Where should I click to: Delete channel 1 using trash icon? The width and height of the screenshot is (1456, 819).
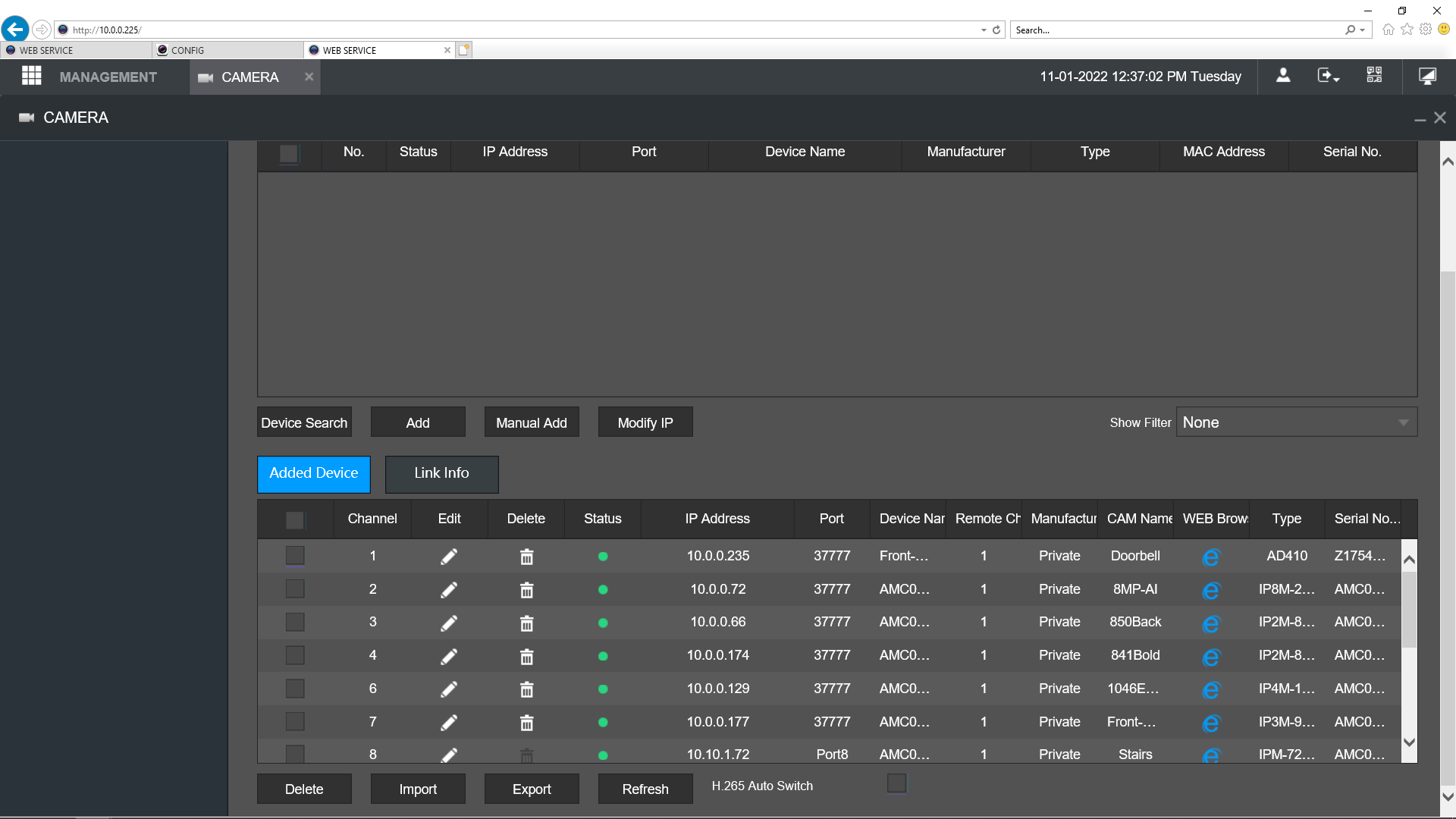point(526,557)
